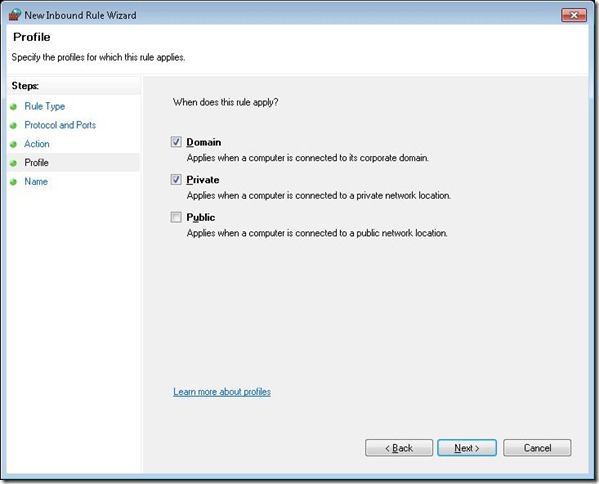Click the Back button

(399, 448)
